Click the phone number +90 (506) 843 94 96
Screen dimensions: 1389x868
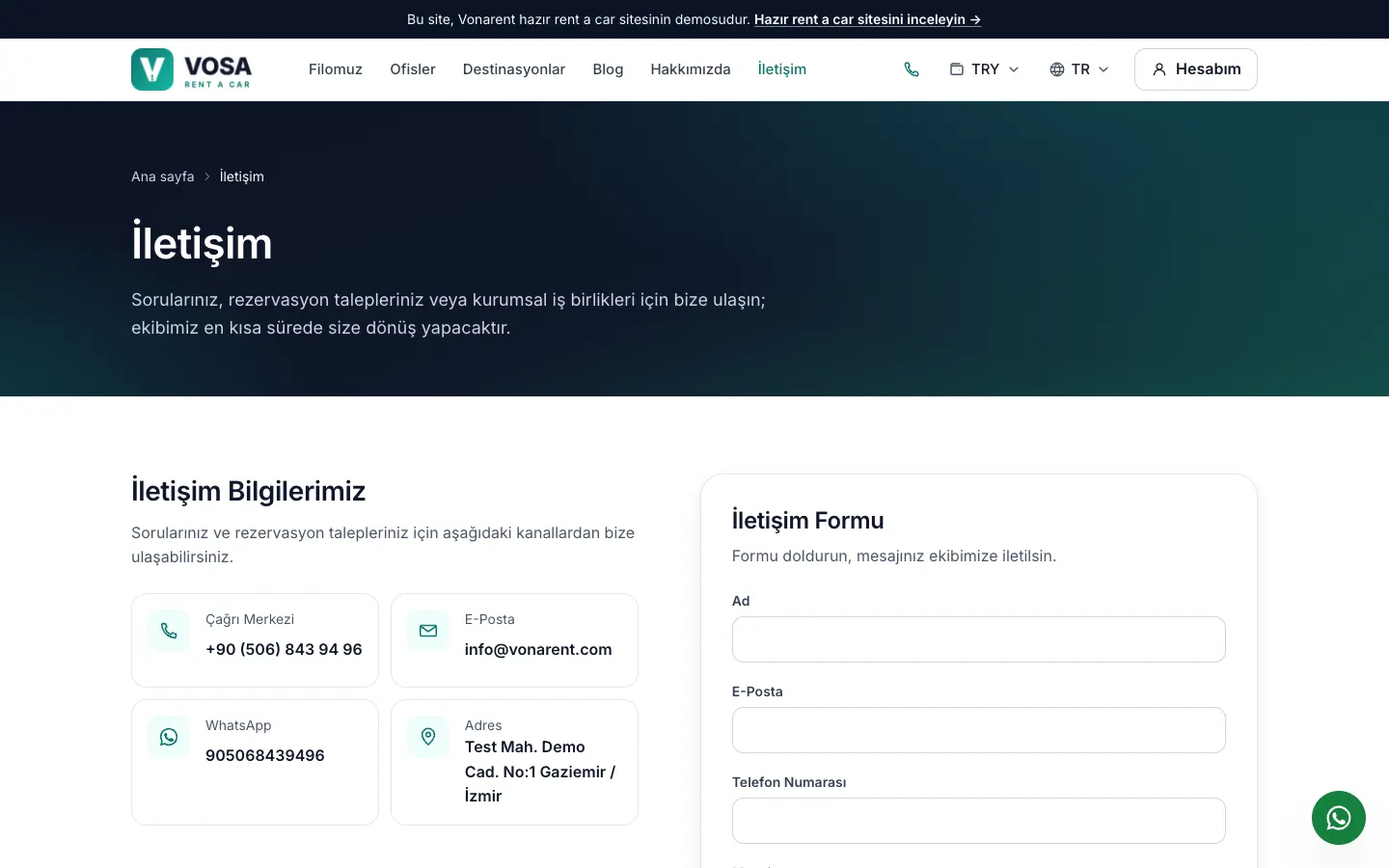(x=284, y=649)
